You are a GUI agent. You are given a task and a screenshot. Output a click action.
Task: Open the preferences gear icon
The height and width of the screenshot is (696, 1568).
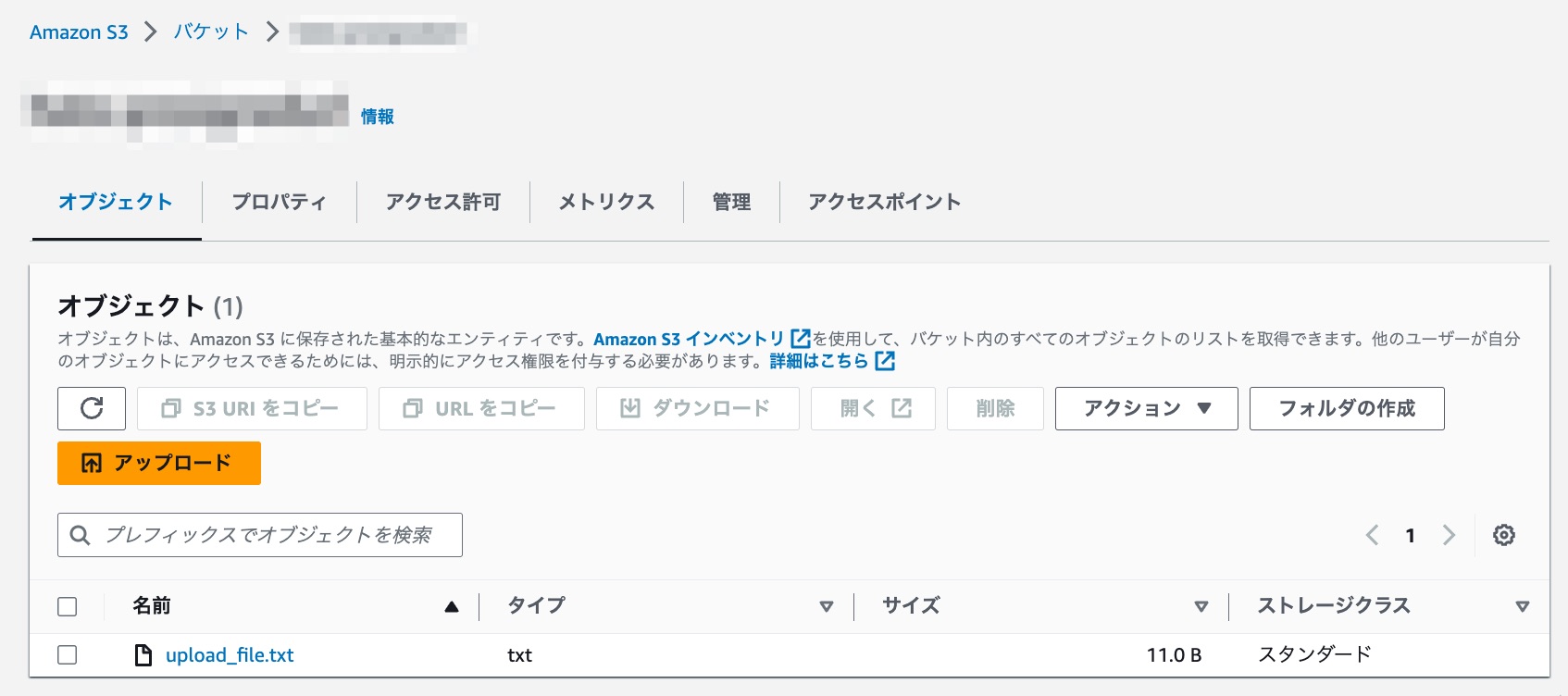point(1504,535)
